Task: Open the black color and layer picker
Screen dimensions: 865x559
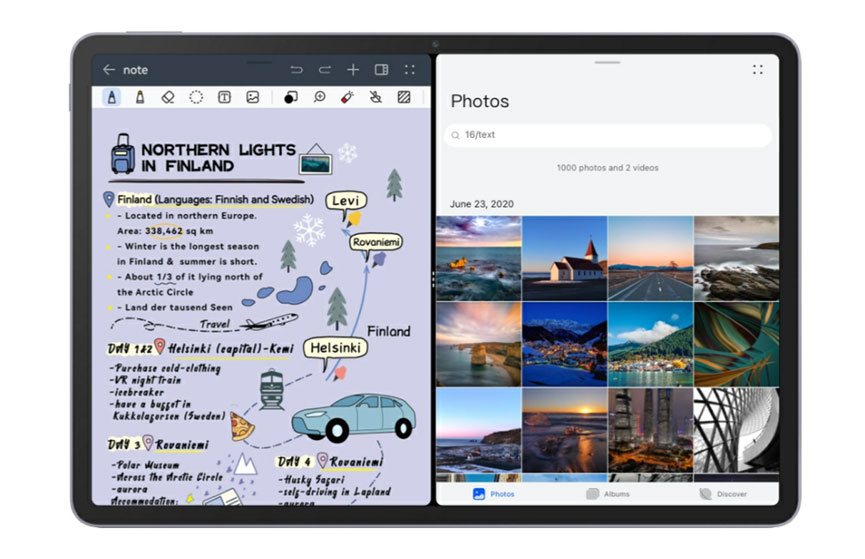Action: pyautogui.click(x=291, y=98)
